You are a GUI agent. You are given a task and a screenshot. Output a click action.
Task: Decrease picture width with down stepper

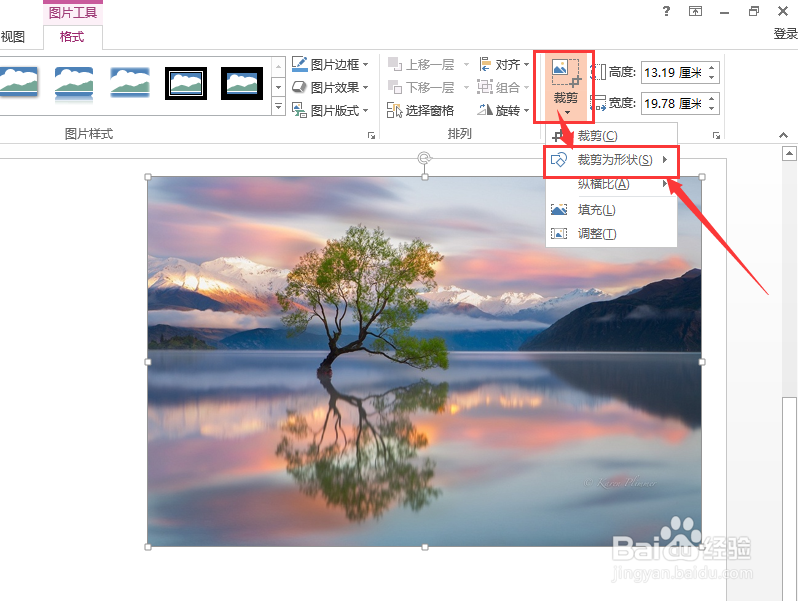(712, 109)
